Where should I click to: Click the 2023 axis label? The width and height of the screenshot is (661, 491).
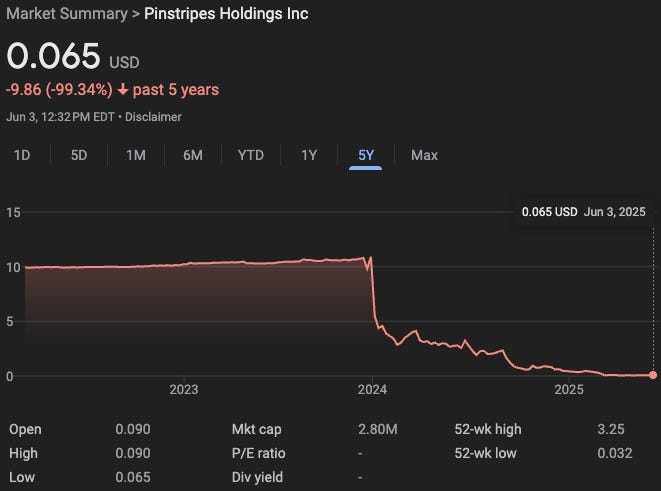[x=184, y=389]
